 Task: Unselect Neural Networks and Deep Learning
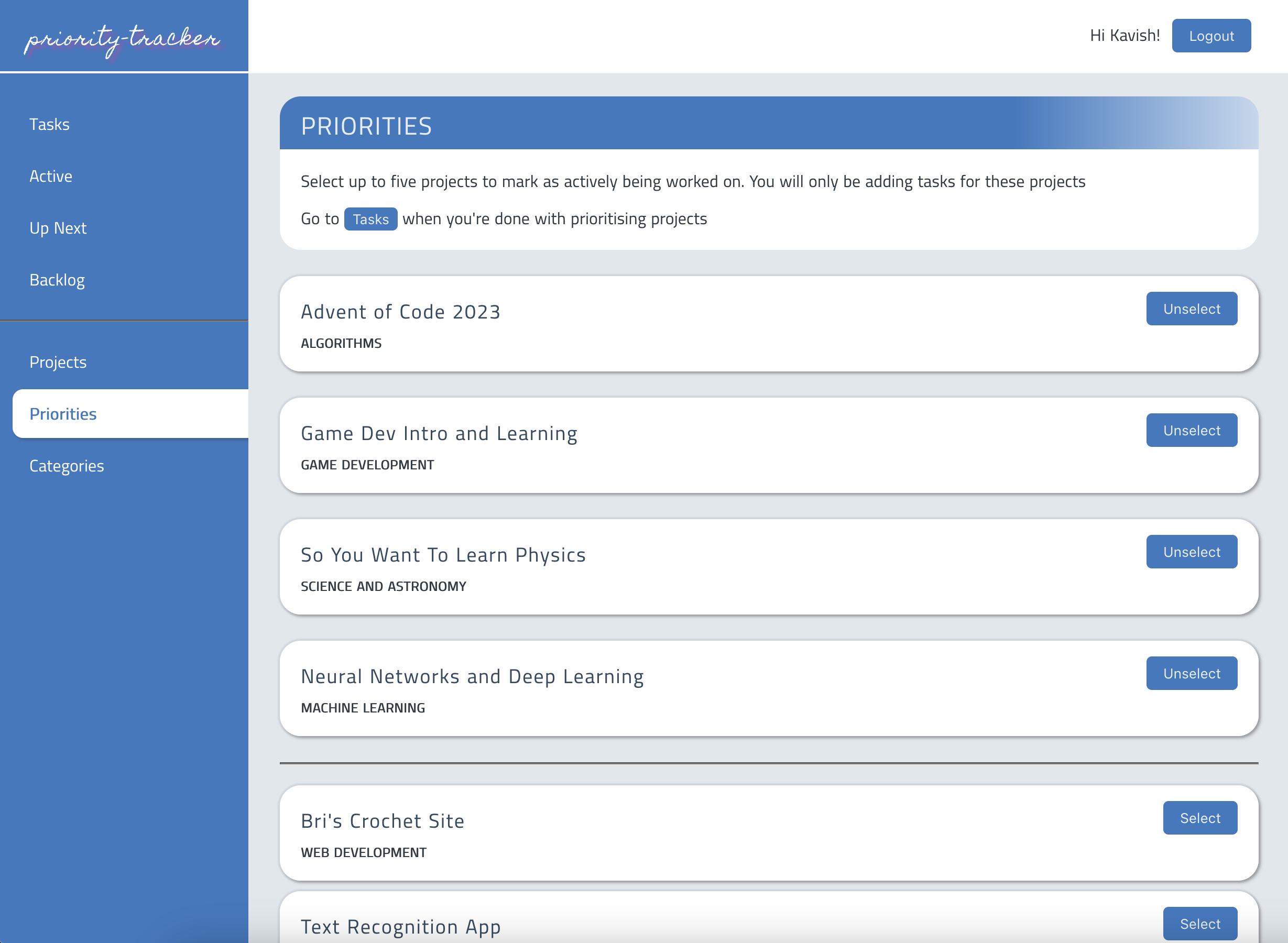pos(1192,674)
